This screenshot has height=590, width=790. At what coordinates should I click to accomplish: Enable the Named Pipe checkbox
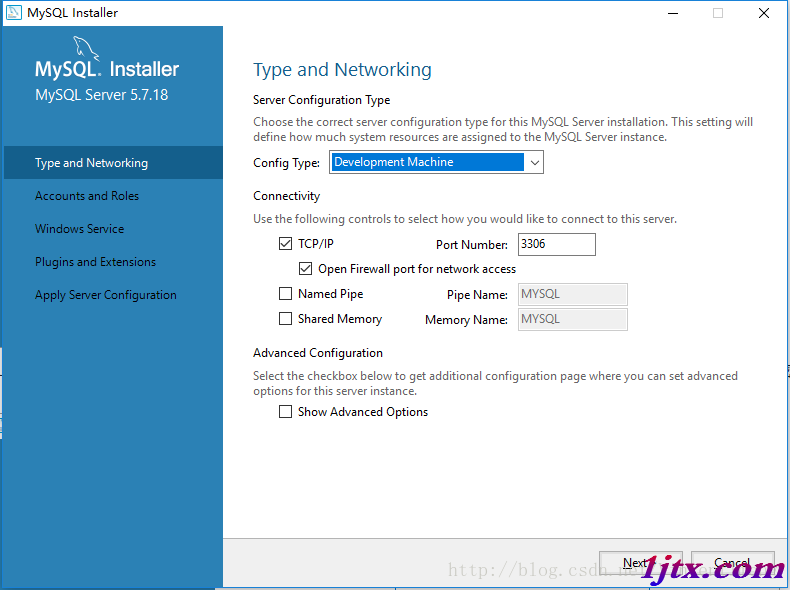[285, 294]
